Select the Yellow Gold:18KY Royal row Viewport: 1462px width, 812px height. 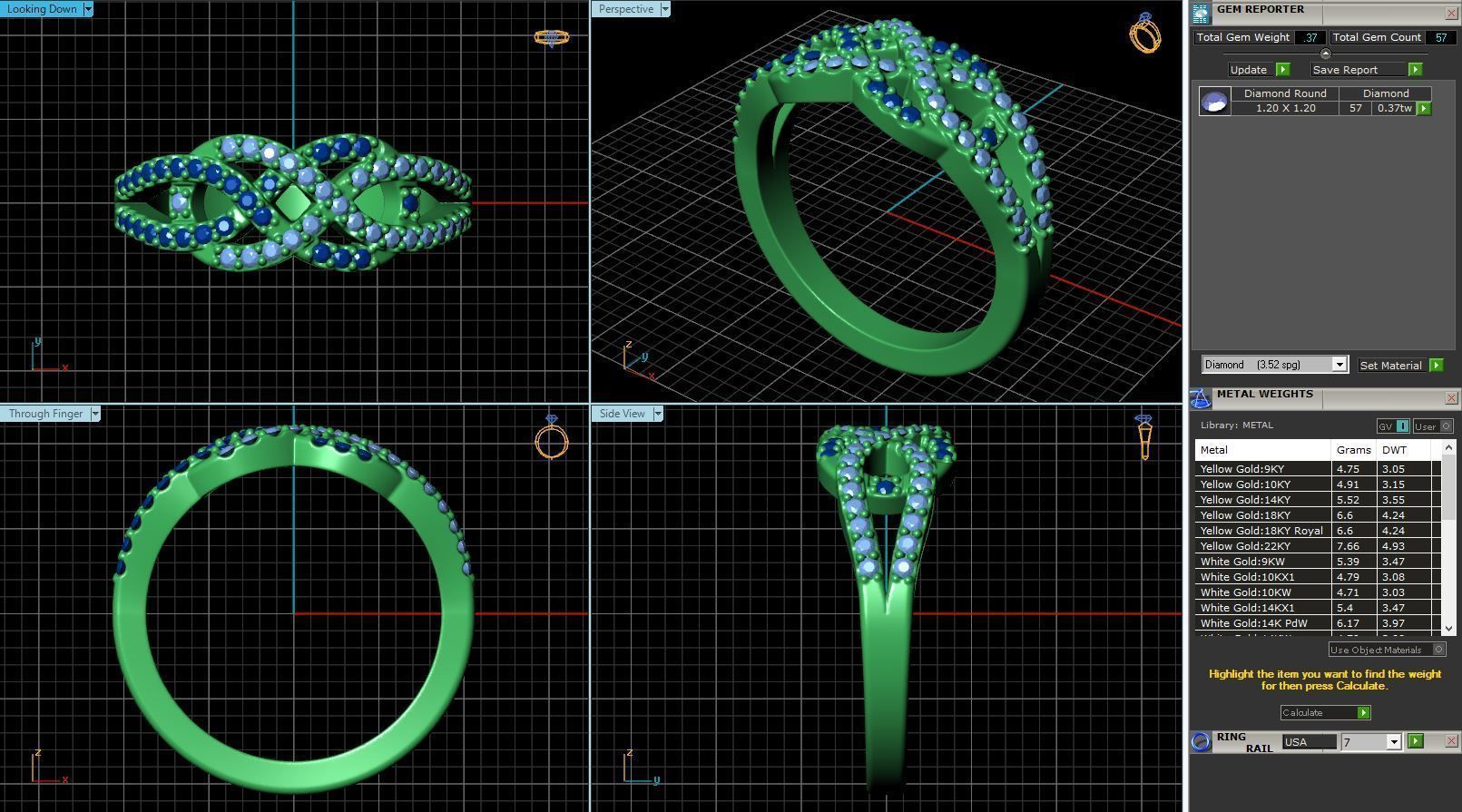[x=1318, y=531]
